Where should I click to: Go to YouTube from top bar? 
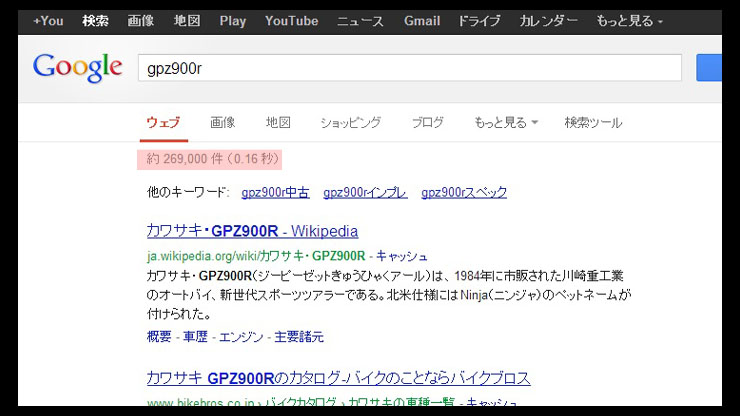click(x=292, y=21)
